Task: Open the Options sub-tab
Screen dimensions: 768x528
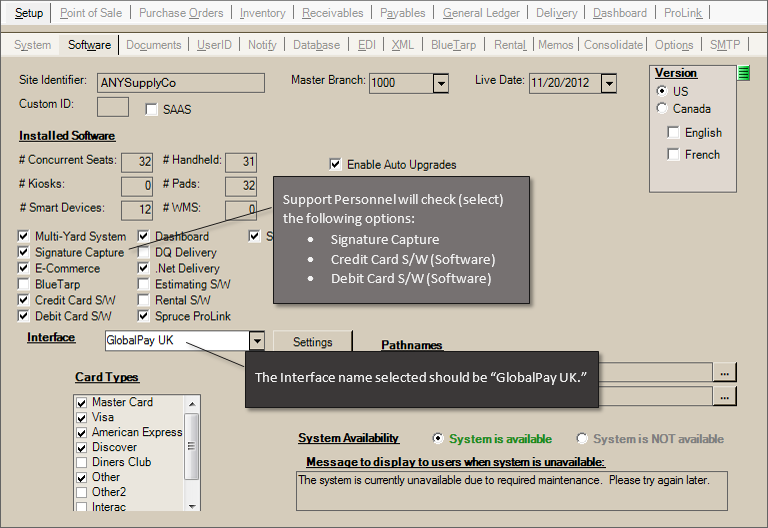Action: coord(674,45)
